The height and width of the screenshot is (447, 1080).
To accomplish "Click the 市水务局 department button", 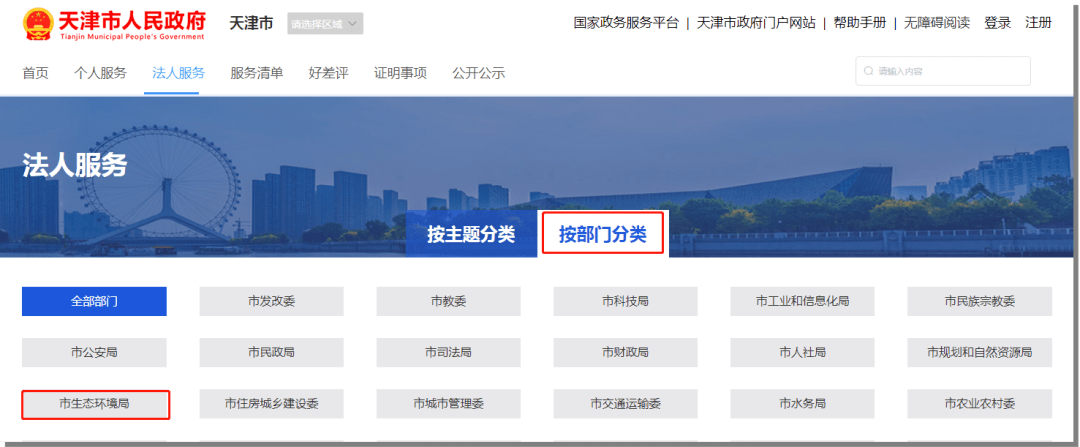I will [x=802, y=404].
